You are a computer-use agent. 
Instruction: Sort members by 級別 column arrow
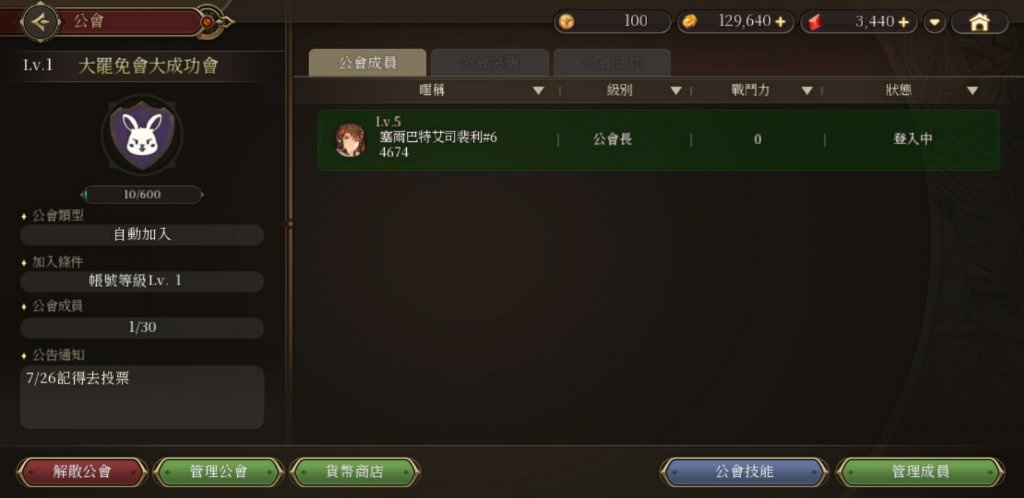pos(676,91)
